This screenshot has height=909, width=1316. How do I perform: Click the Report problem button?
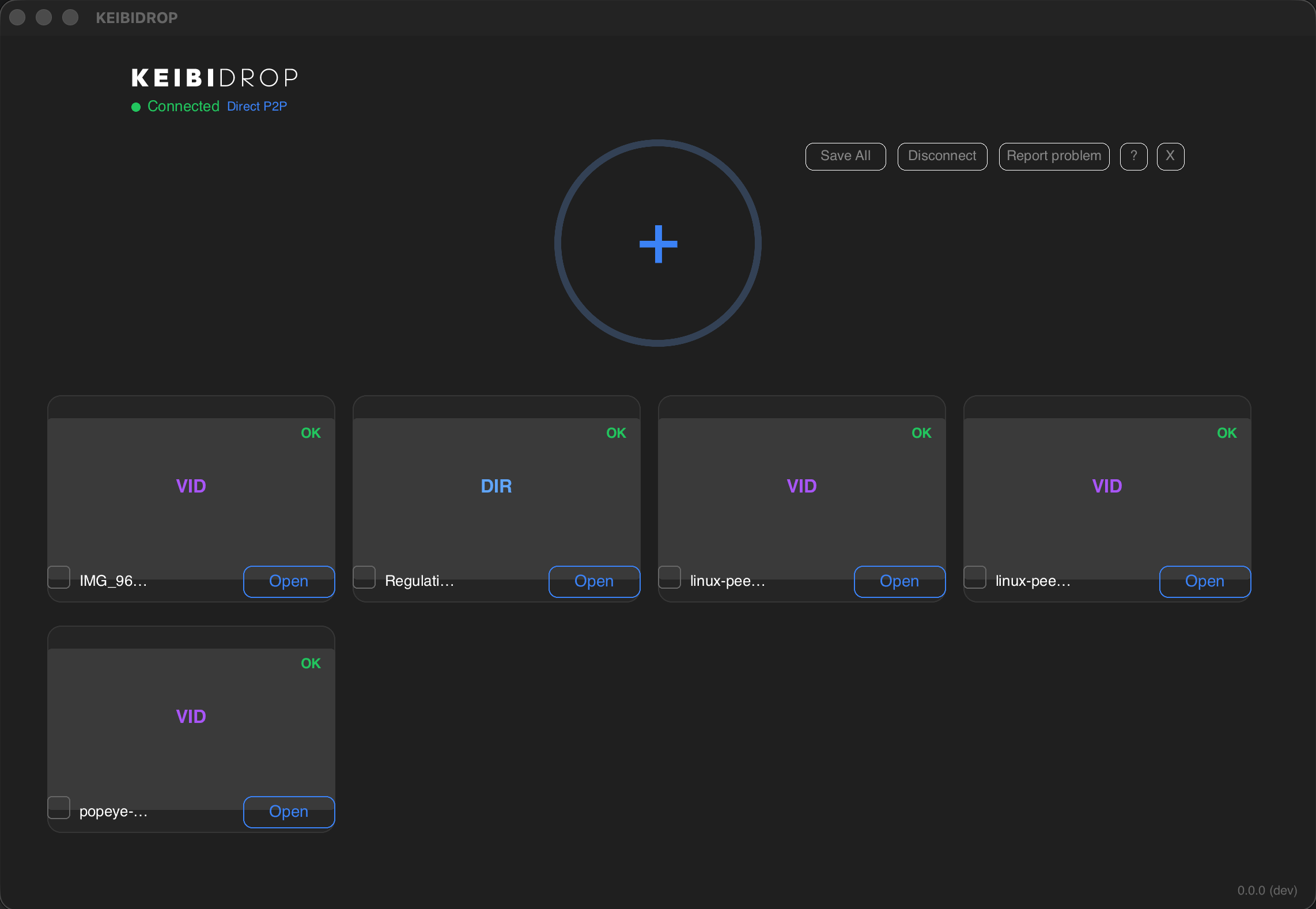pyautogui.click(x=1053, y=156)
